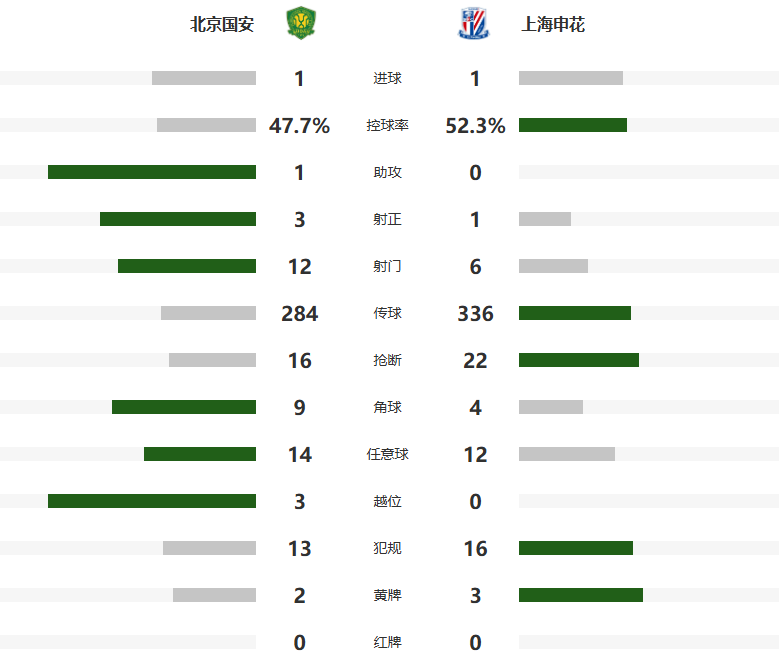Click Shanghai Shenhua's 16 fouls value
This screenshot has height=659, width=780.
pyautogui.click(x=475, y=548)
